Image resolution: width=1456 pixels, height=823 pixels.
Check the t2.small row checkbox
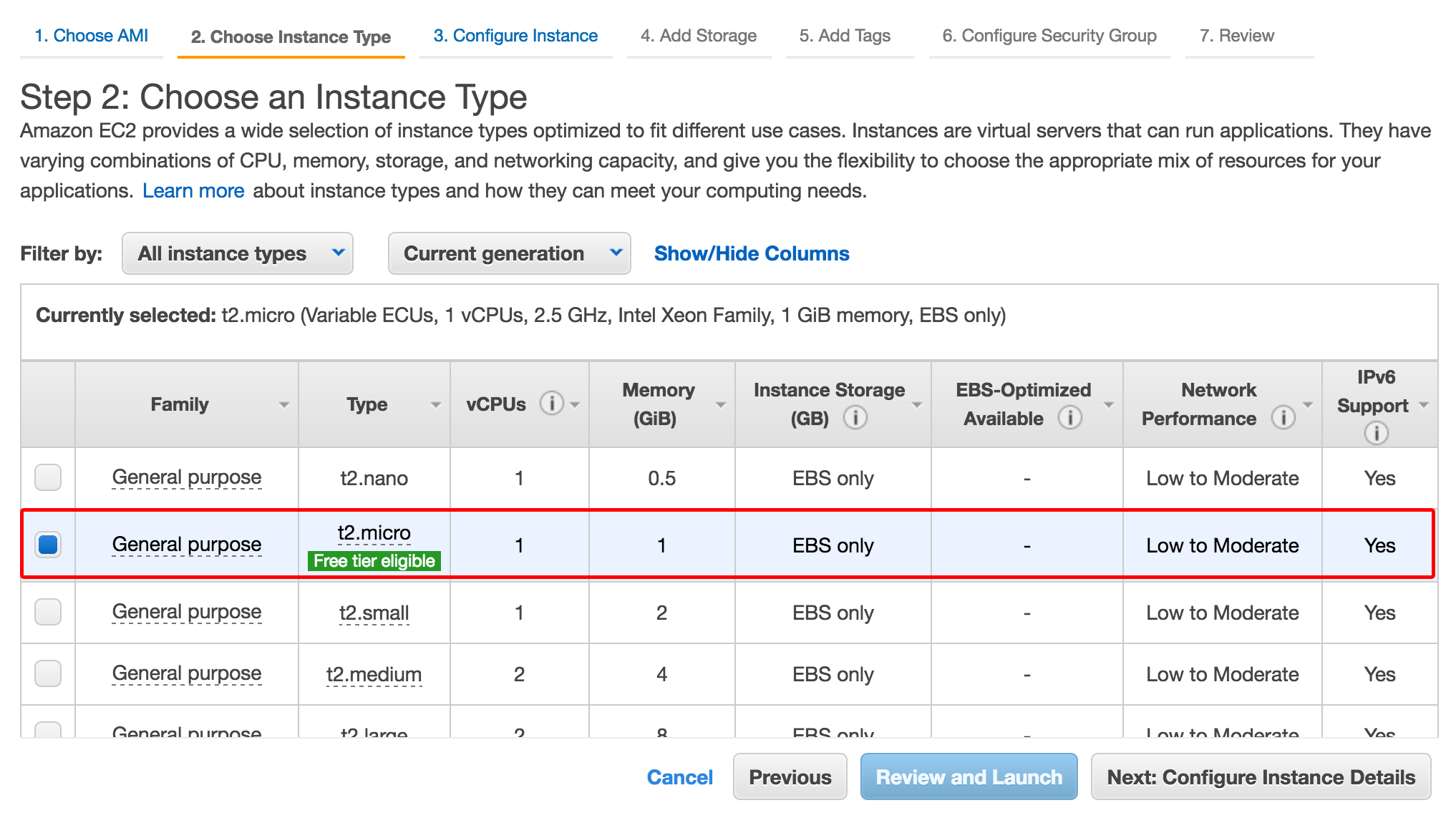47,612
